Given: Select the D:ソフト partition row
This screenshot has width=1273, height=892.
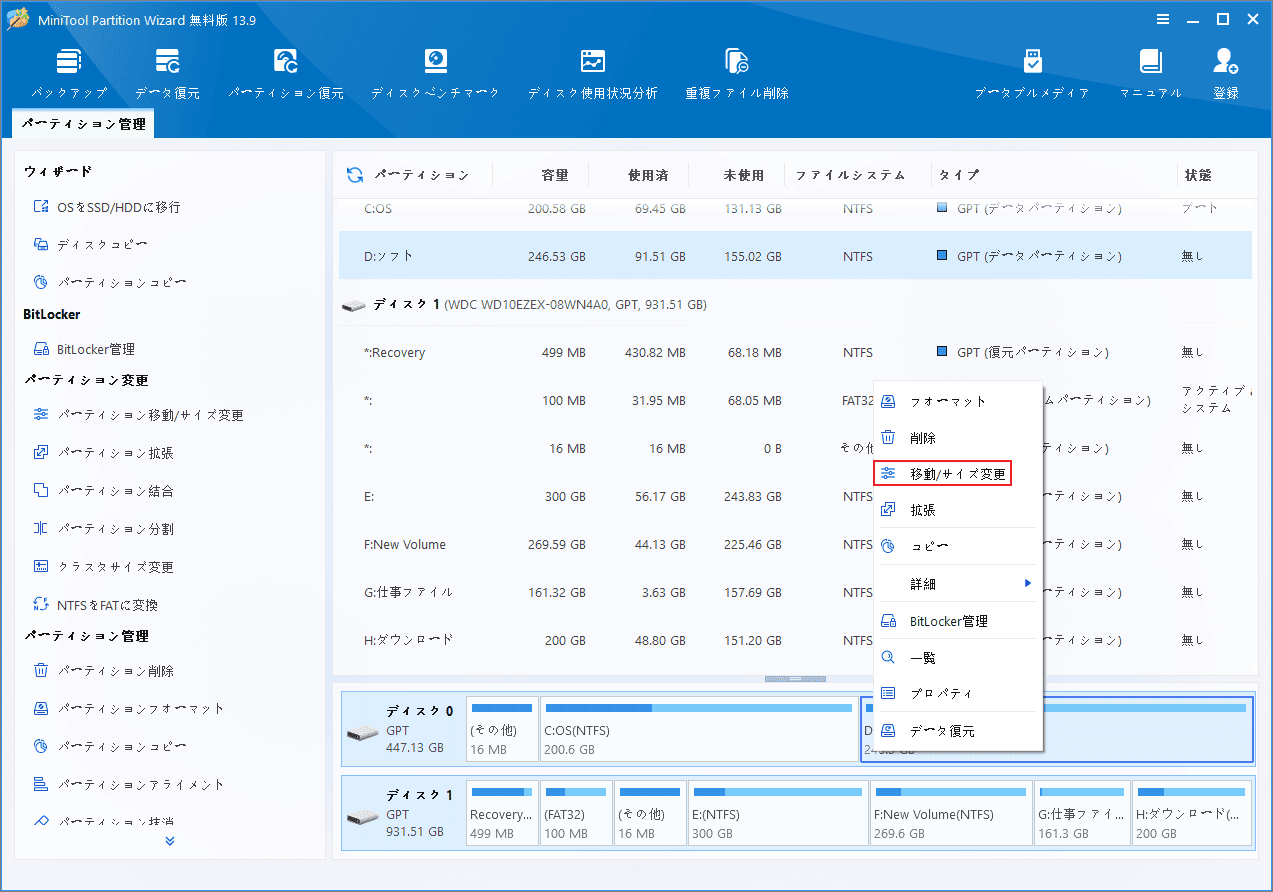Looking at the screenshot, I should tap(795, 256).
